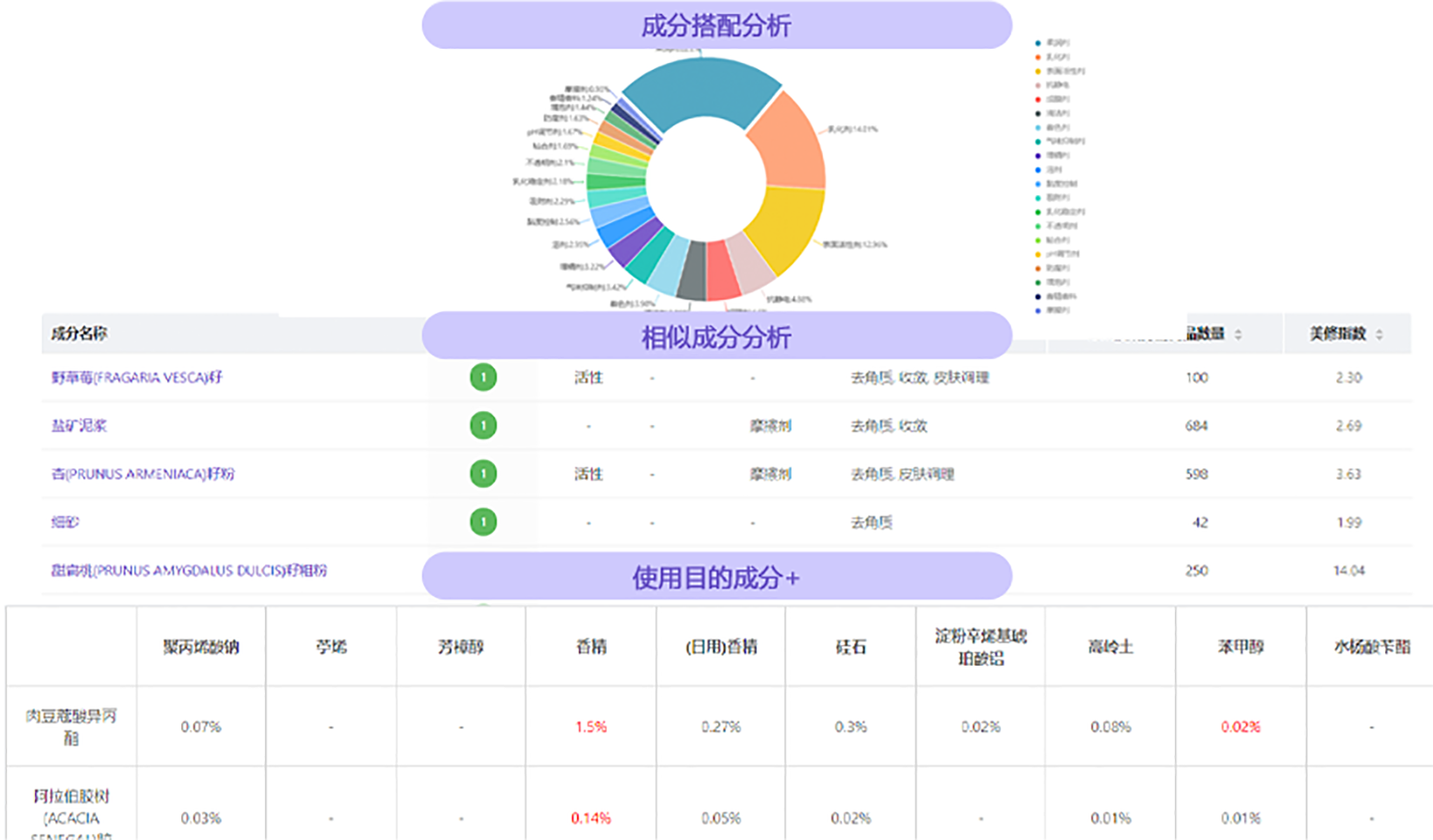Click green badge beside 杏(PRUNUS ARMENIACA)籽粉
Image resolution: width=1433 pixels, height=840 pixels.
[483, 474]
